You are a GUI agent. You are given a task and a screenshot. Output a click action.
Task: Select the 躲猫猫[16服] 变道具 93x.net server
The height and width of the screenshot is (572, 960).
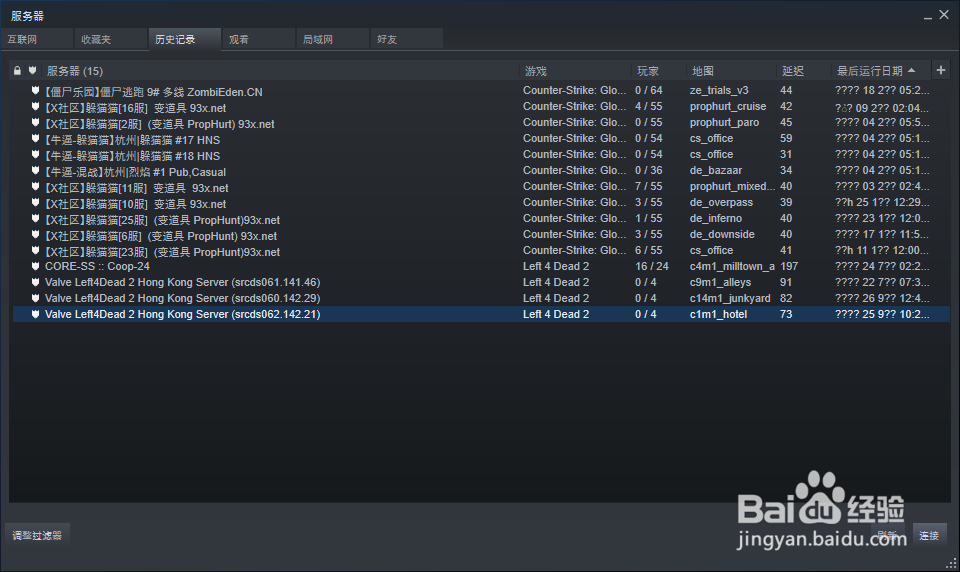[481, 107]
